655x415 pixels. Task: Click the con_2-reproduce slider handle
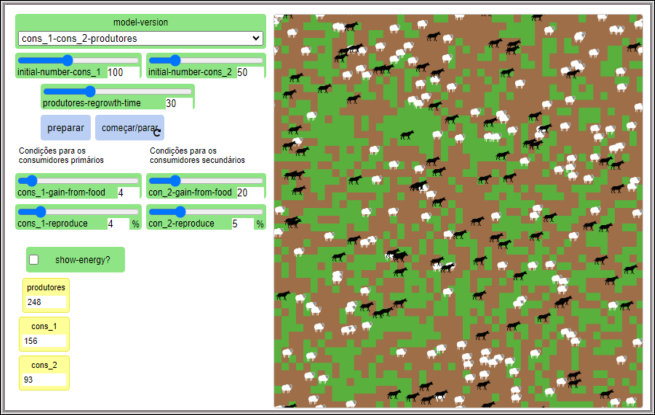pos(180,211)
